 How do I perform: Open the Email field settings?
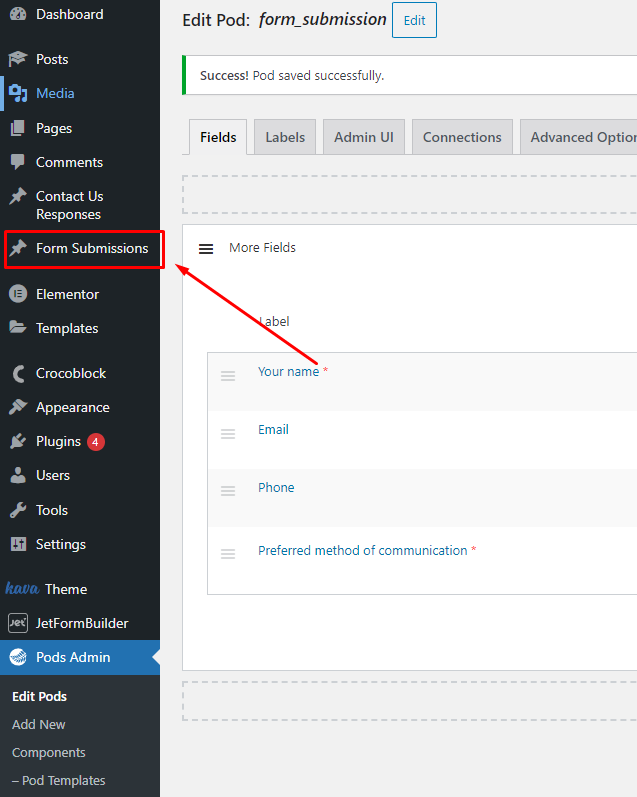(273, 430)
